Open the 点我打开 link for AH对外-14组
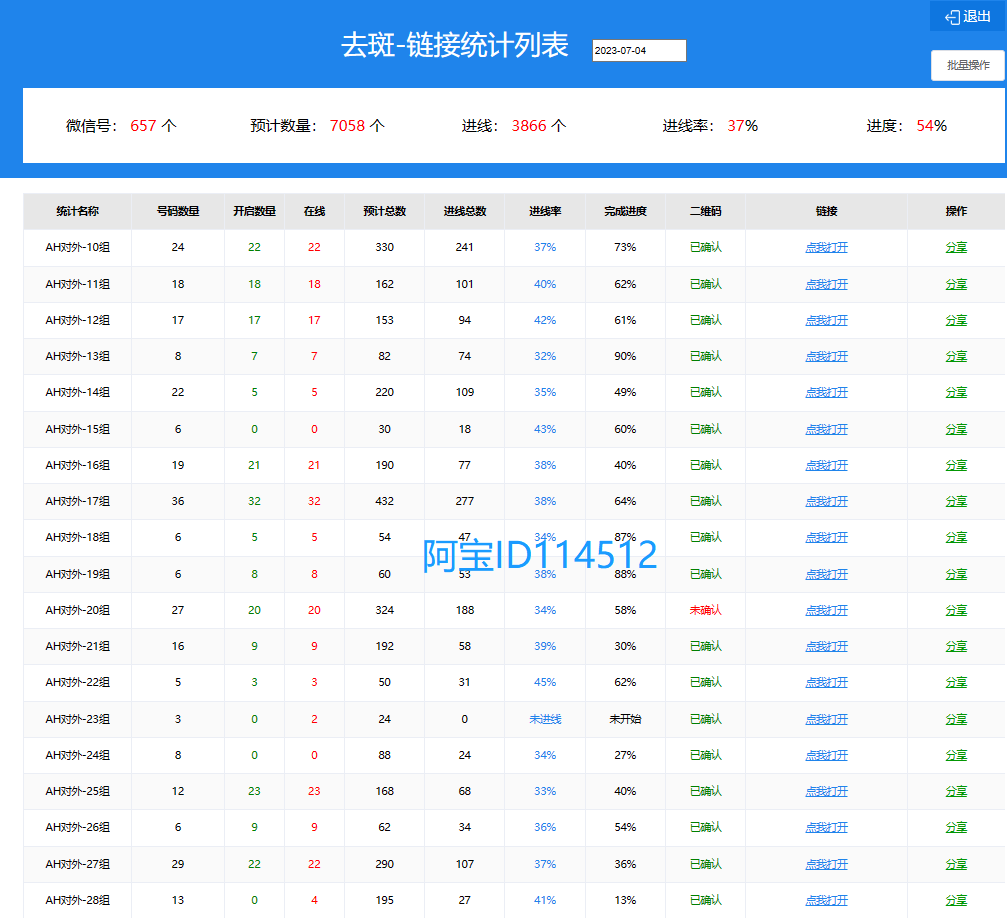This screenshot has width=1007, height=918. click(827, 392)
